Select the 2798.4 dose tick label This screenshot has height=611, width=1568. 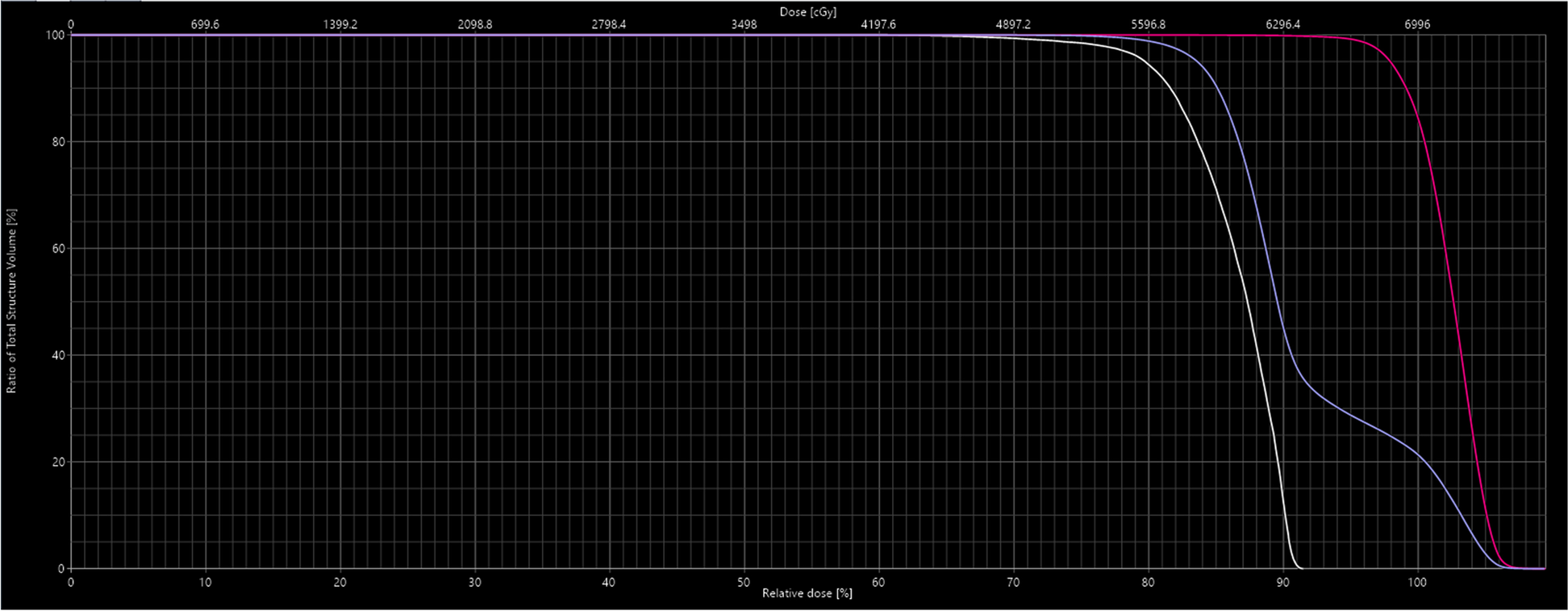point(609,24)
